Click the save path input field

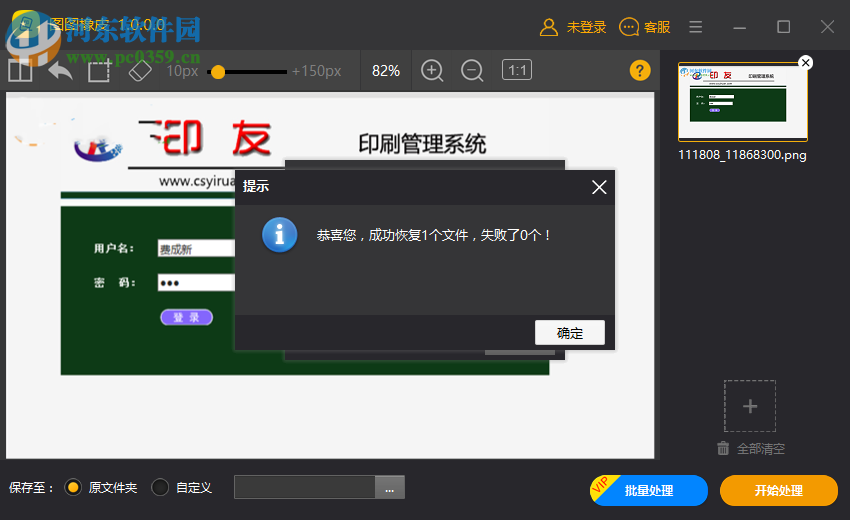305,487
